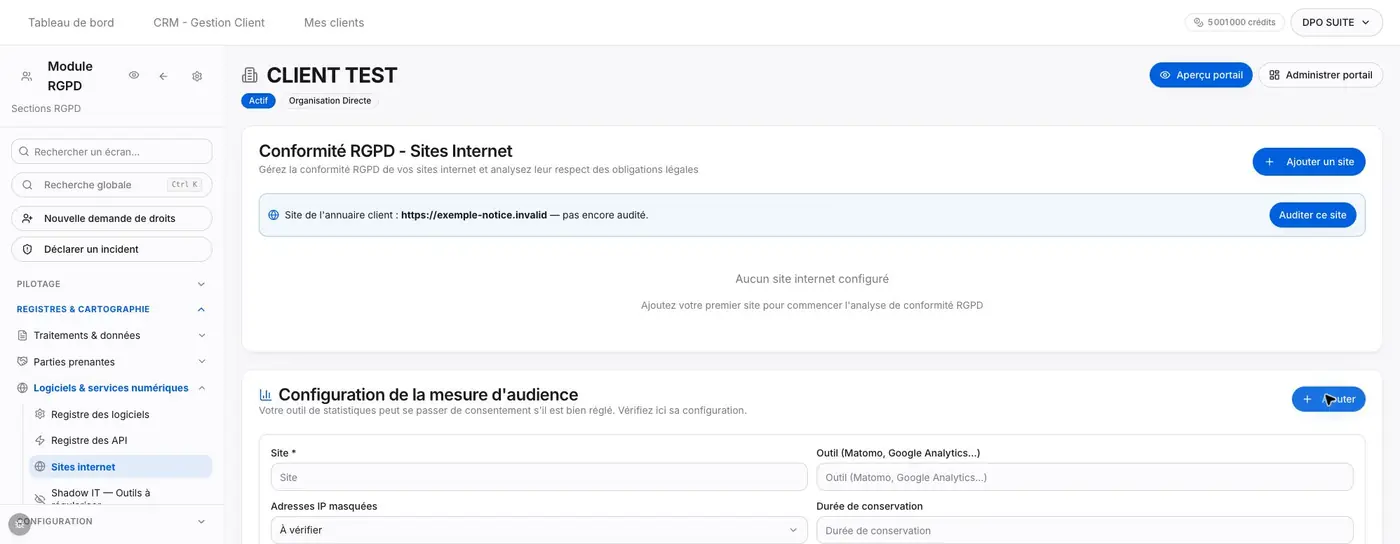Click the Parties prenantes handshake icon
Viewport: 1400px width, 544px height.
pos(23,362)
